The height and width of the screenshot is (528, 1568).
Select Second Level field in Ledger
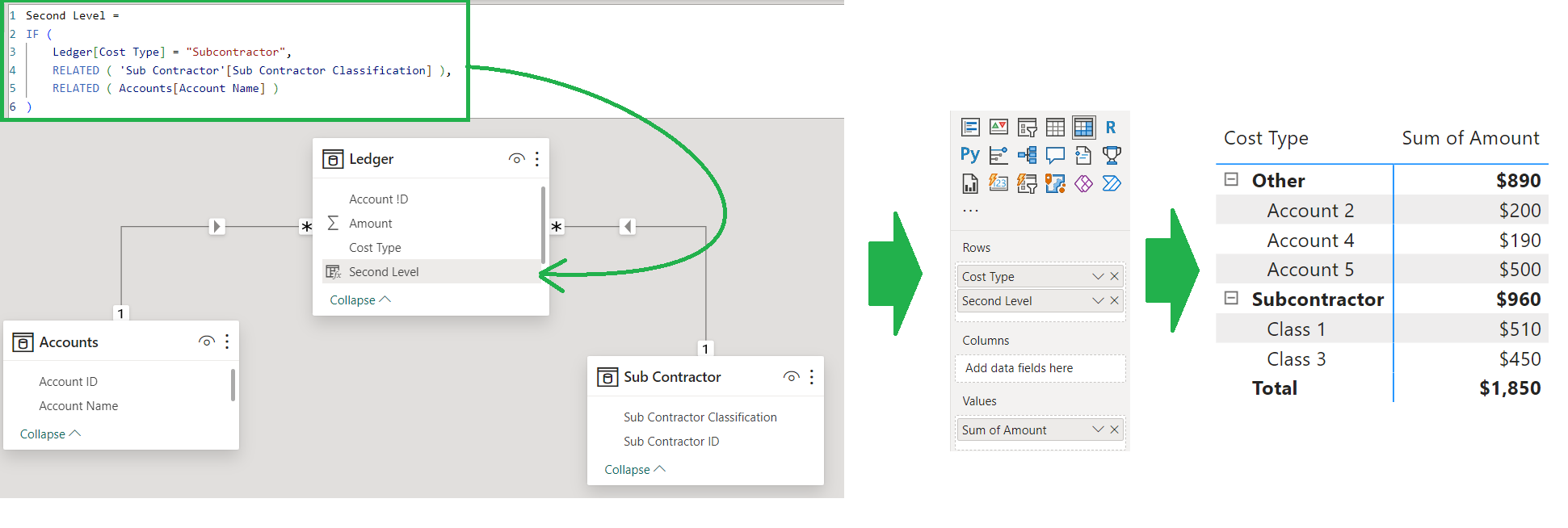431,271
